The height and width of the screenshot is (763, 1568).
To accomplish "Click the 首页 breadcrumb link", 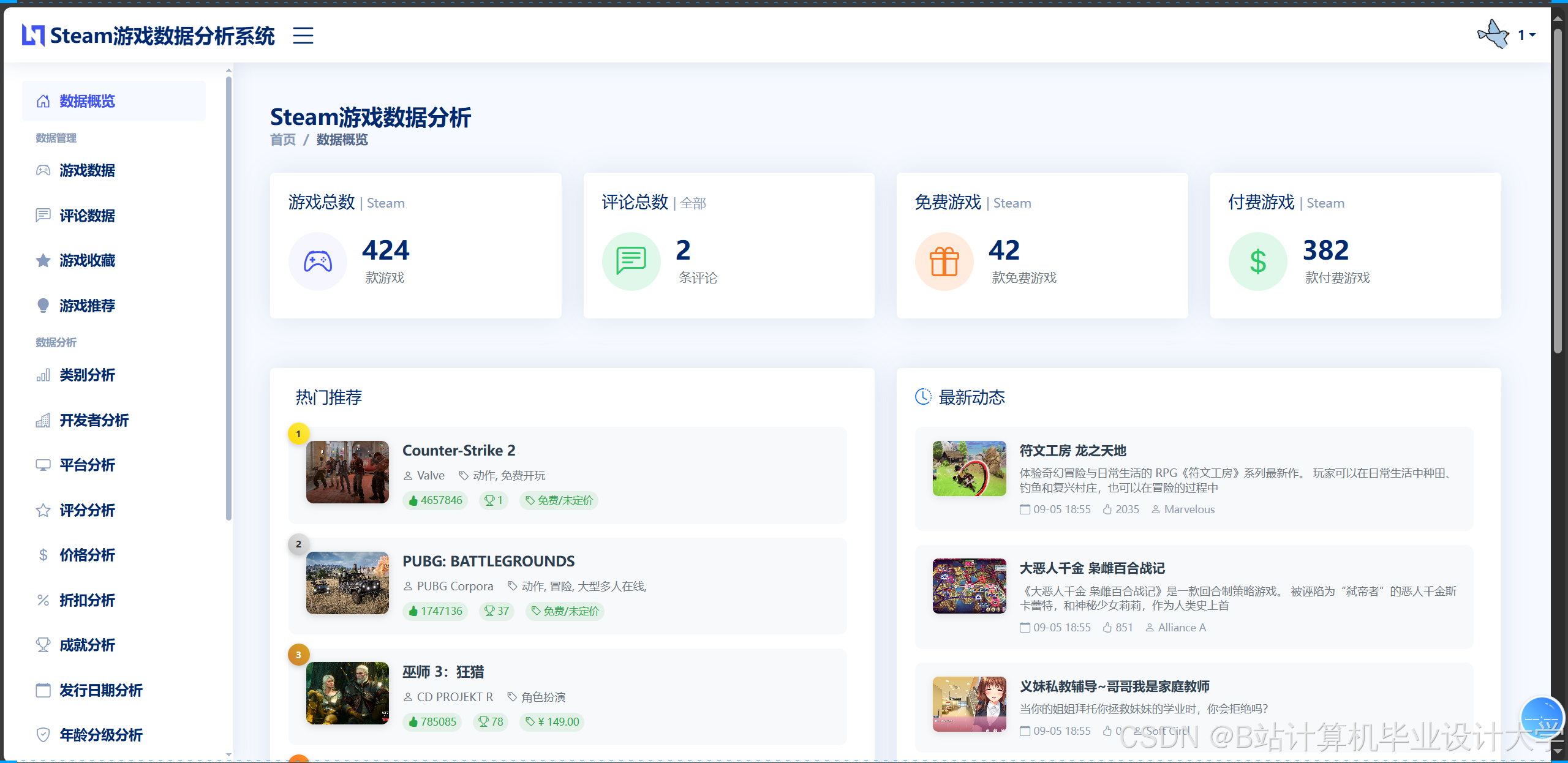I will pyautogui.click(x=282, y=140).
